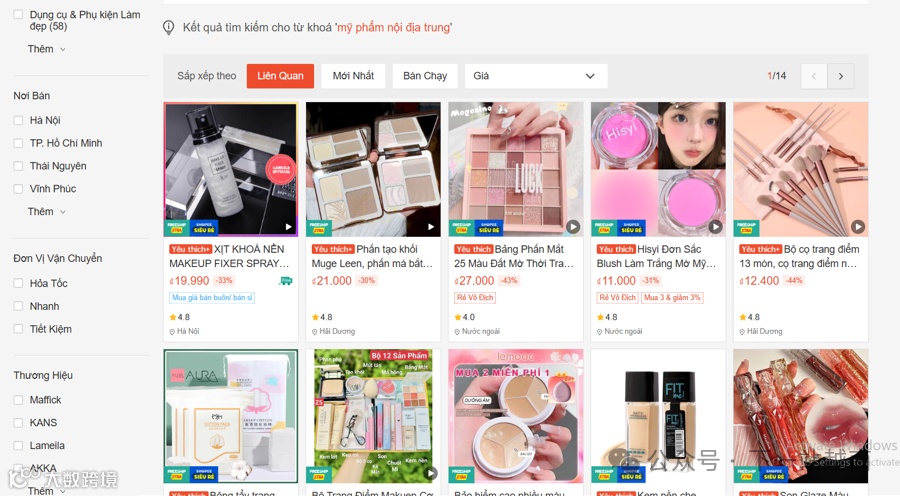Screen dimensions: 900x496
Task: Play video on Hisyi blush product
Action: [715, 227]
